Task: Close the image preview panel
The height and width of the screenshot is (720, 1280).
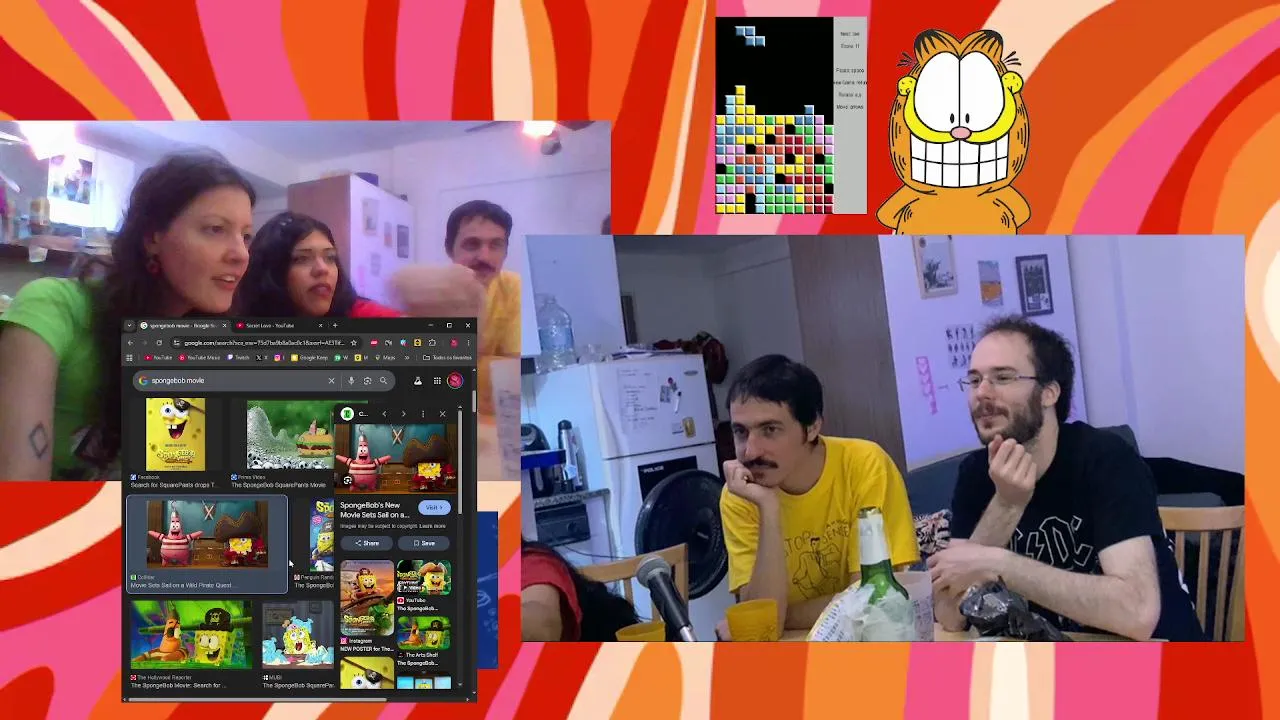Action: click(x=442, y=414)
